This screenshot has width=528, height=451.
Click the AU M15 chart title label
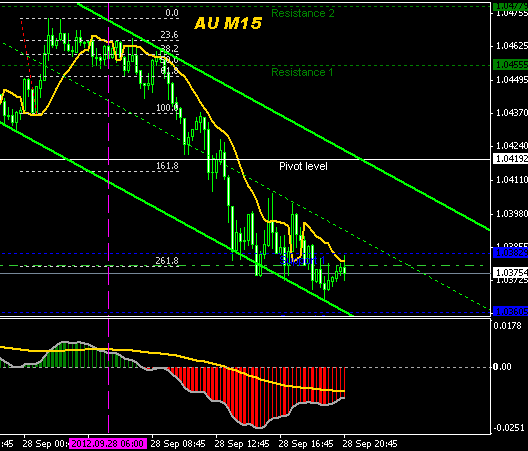click(x=228, y=24)
